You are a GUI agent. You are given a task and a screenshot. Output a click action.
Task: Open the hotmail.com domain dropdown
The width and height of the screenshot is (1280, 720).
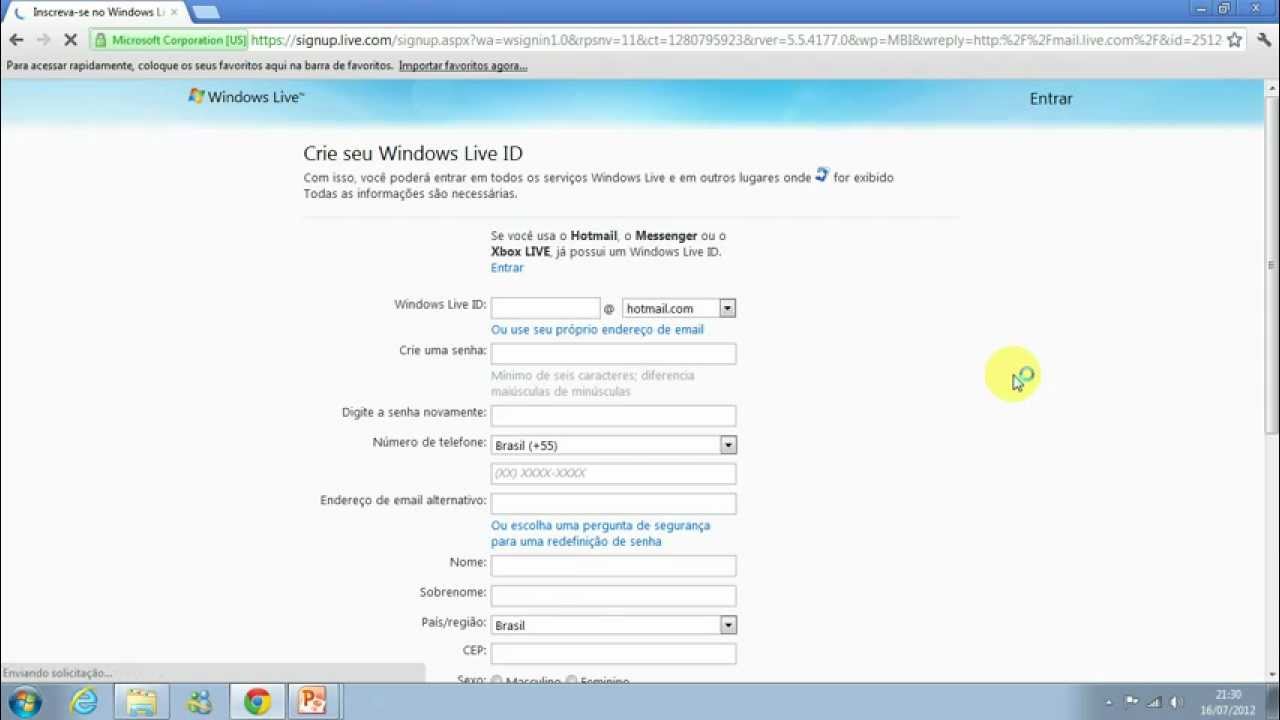coord(679,308)
